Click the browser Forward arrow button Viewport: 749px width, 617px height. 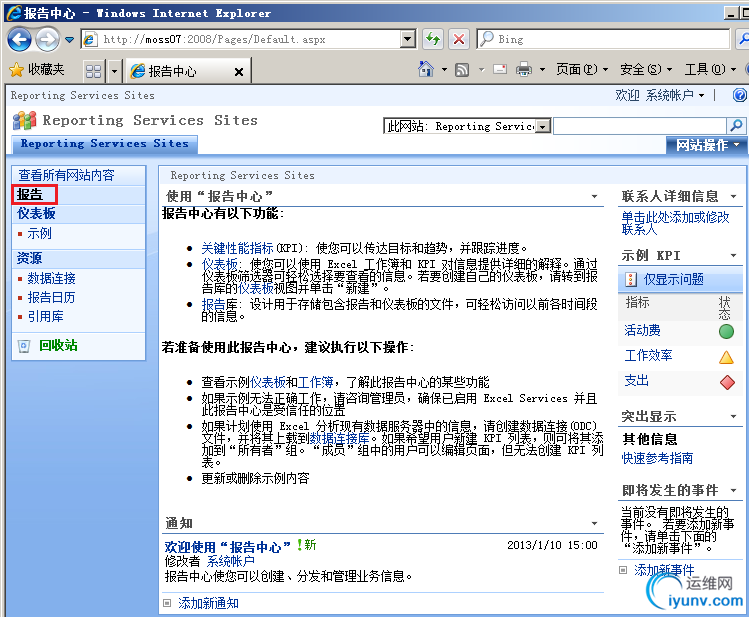(47, 39)
